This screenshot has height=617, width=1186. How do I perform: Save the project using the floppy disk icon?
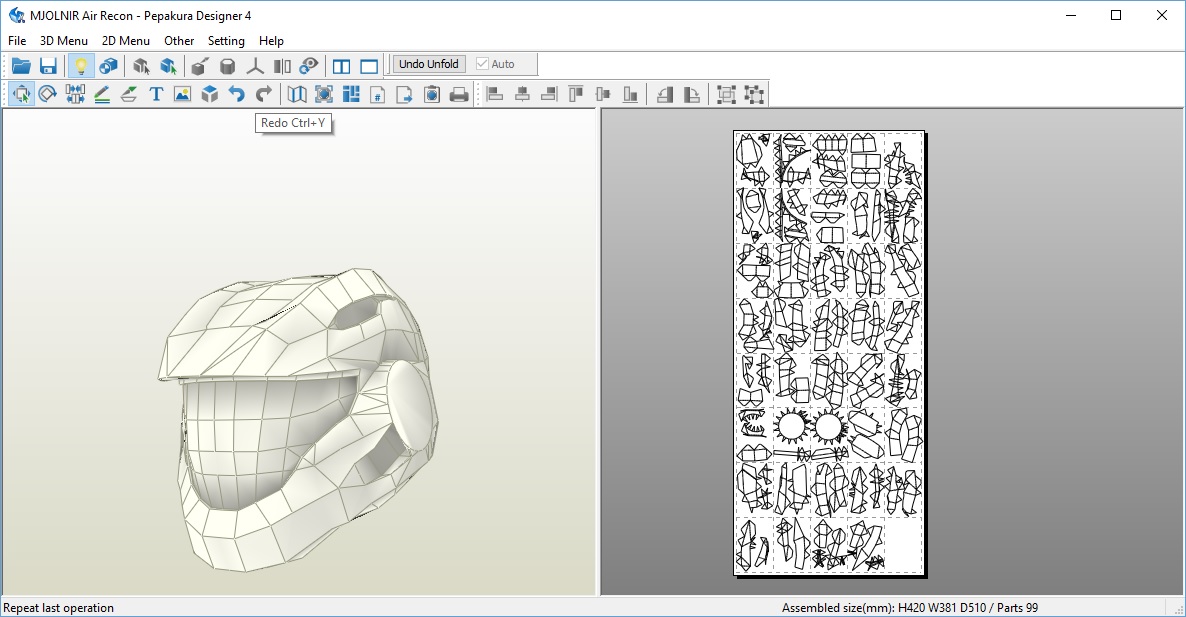pos(48,66)
